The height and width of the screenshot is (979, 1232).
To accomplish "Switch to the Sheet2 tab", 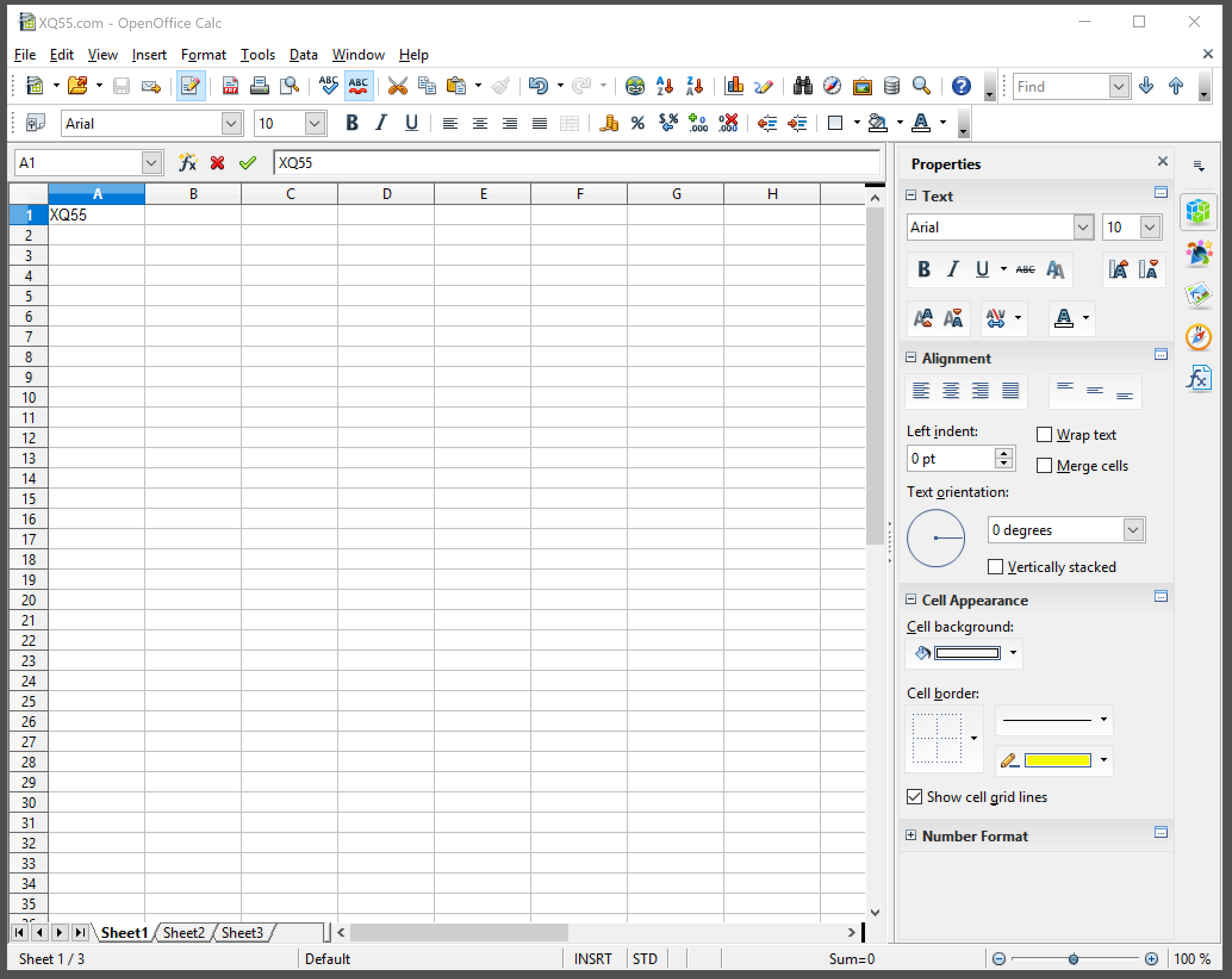I will [183, 933].
